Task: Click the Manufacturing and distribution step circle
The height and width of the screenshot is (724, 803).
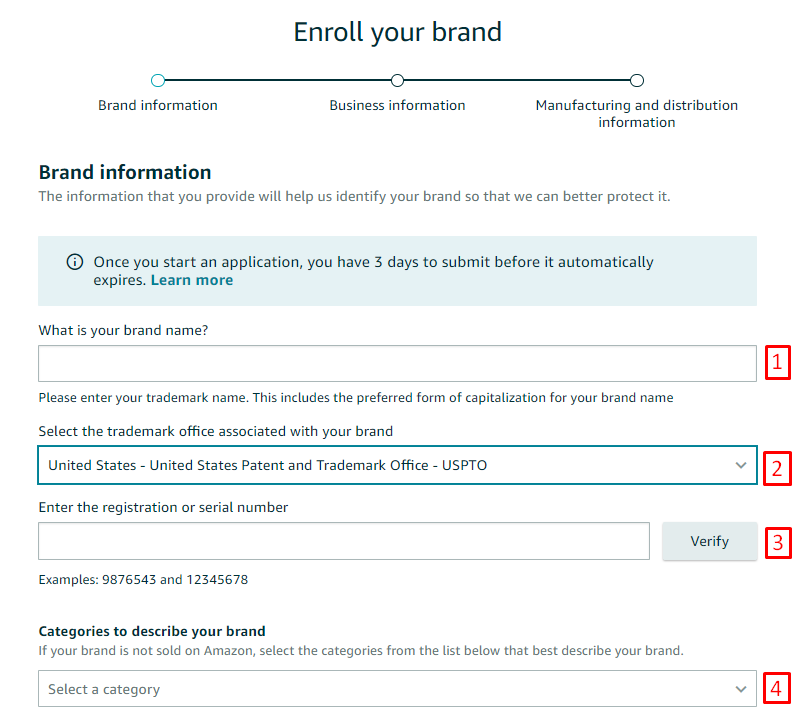Action: click(x=637, y=81)
